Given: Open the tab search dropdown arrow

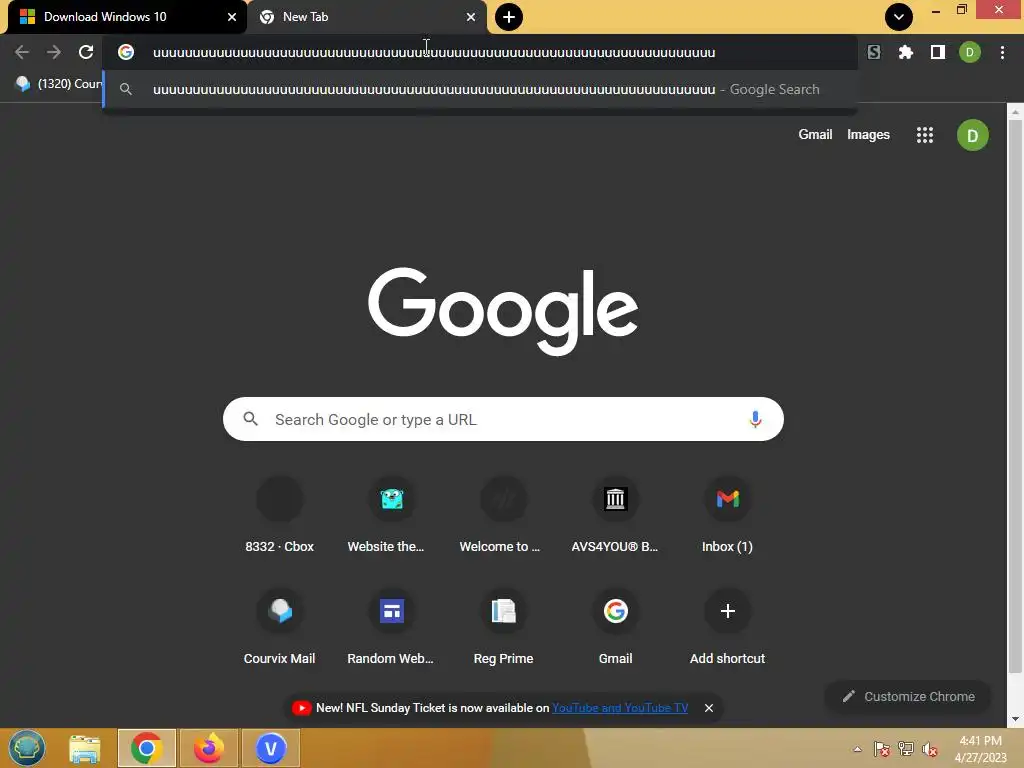Looking at the screenshot, I should (899, 17).
